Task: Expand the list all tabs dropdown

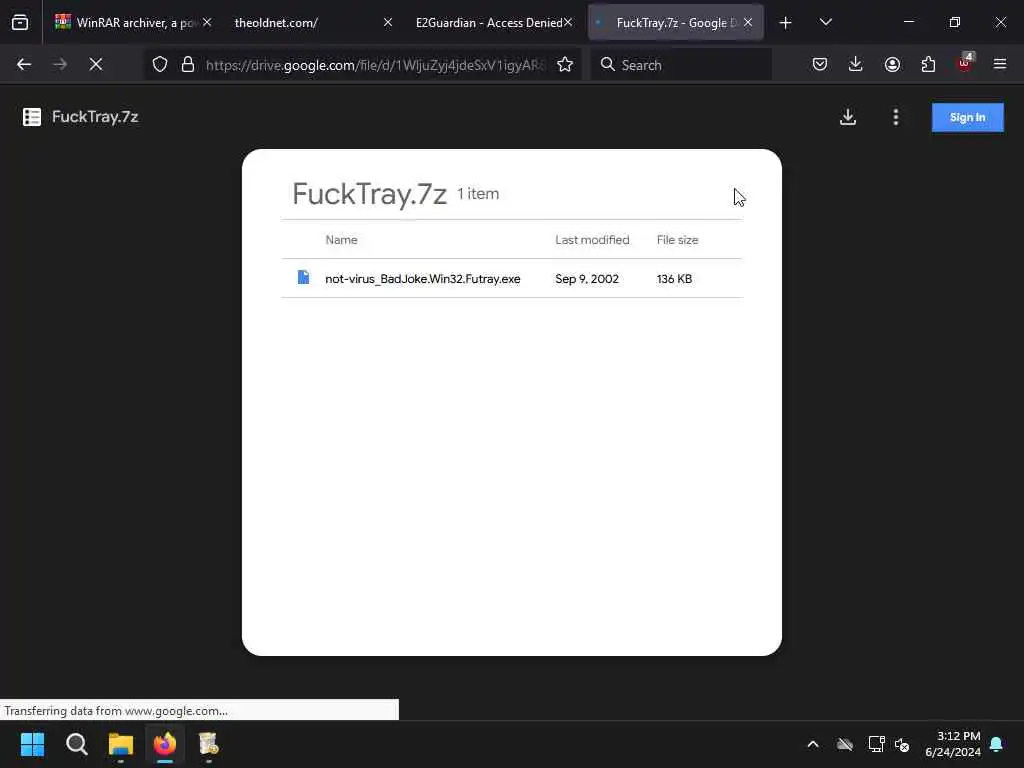Action: pyautogui.click(x=825, y=22)
